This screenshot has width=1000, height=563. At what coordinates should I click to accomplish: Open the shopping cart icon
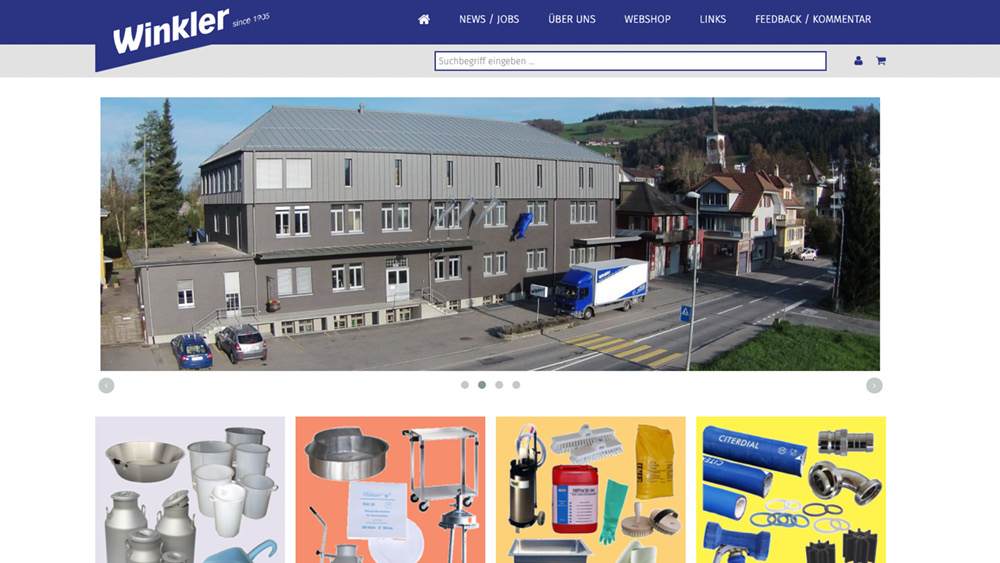[881, 61]
